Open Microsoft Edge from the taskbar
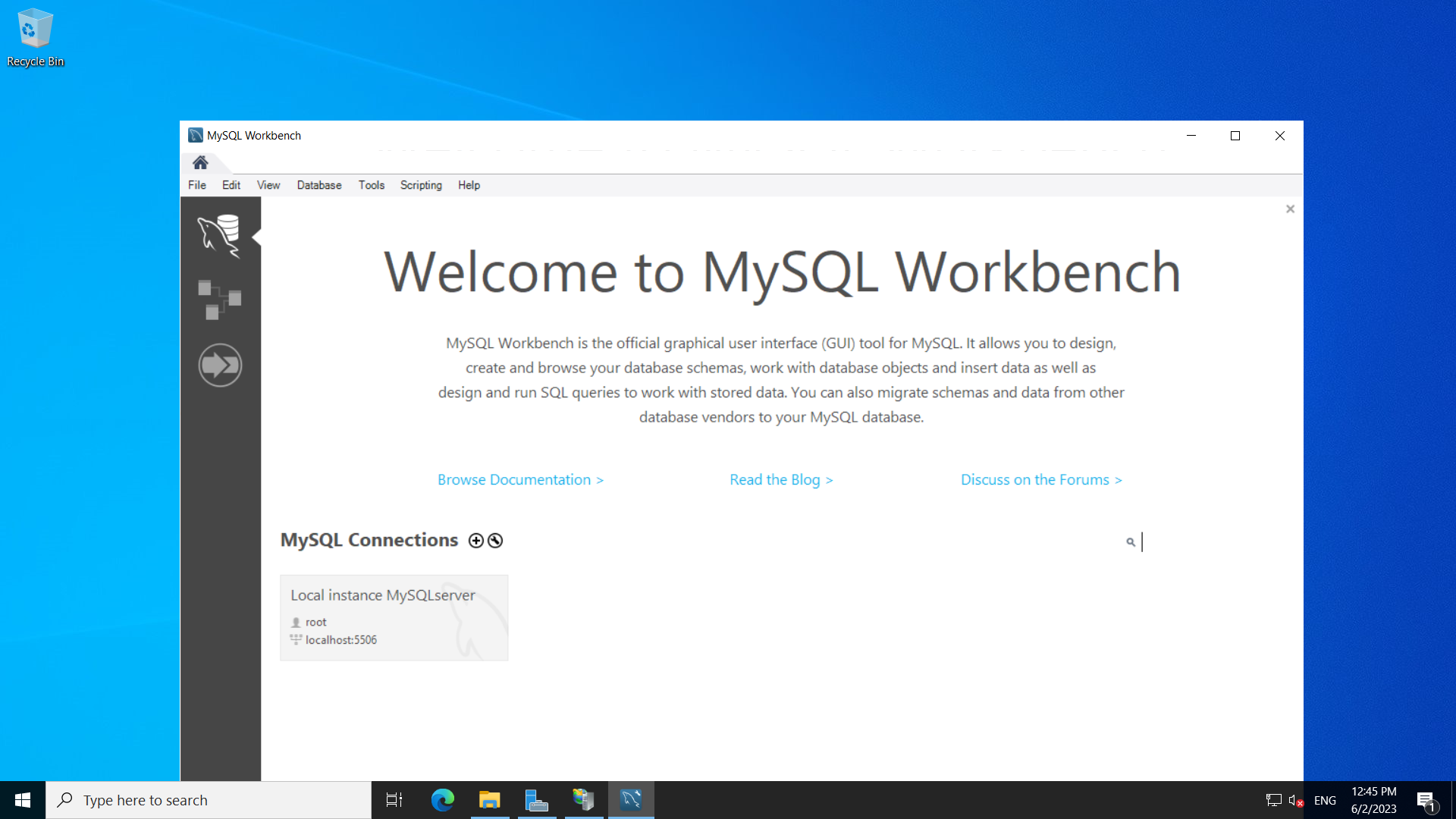 coord(442,800)
